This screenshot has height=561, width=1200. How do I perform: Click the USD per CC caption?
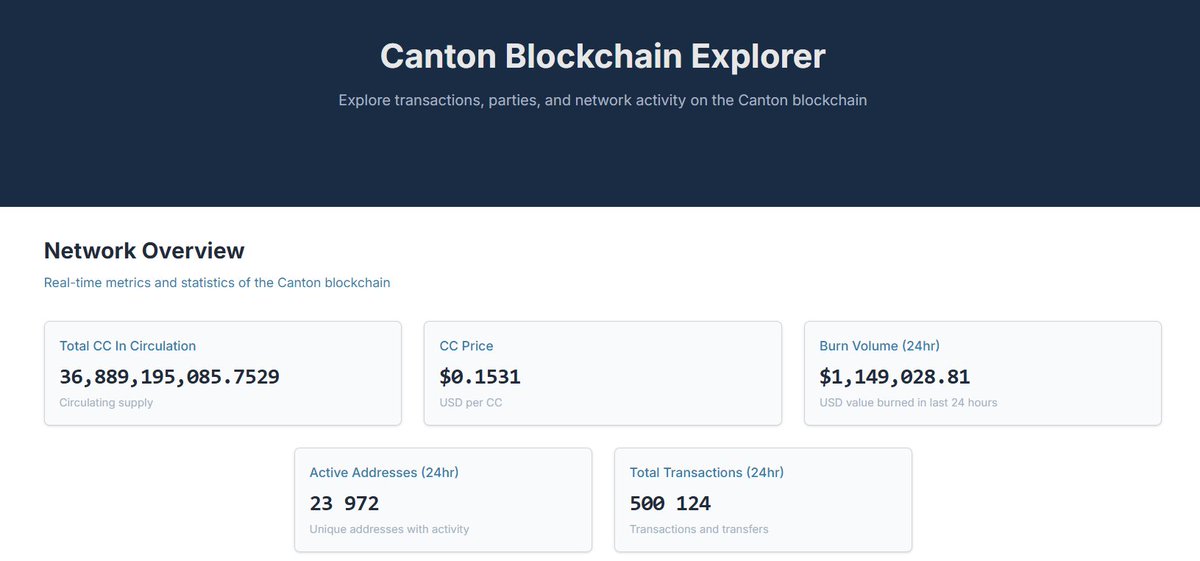click(473, 403)
